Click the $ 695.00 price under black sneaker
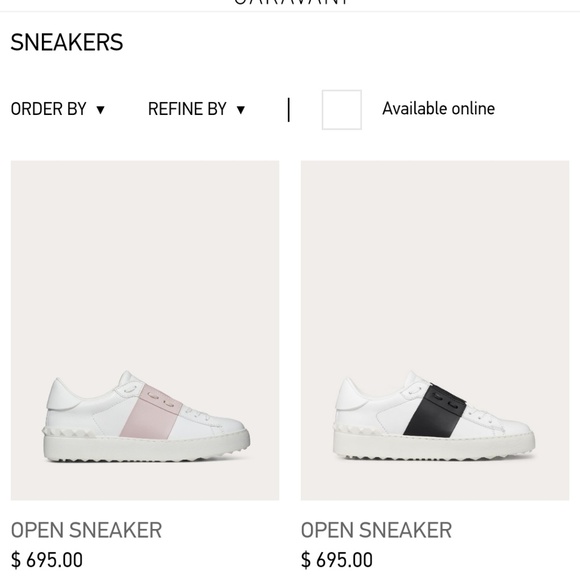580x580 pixels. pyautogui.click(x=337, y=560)
